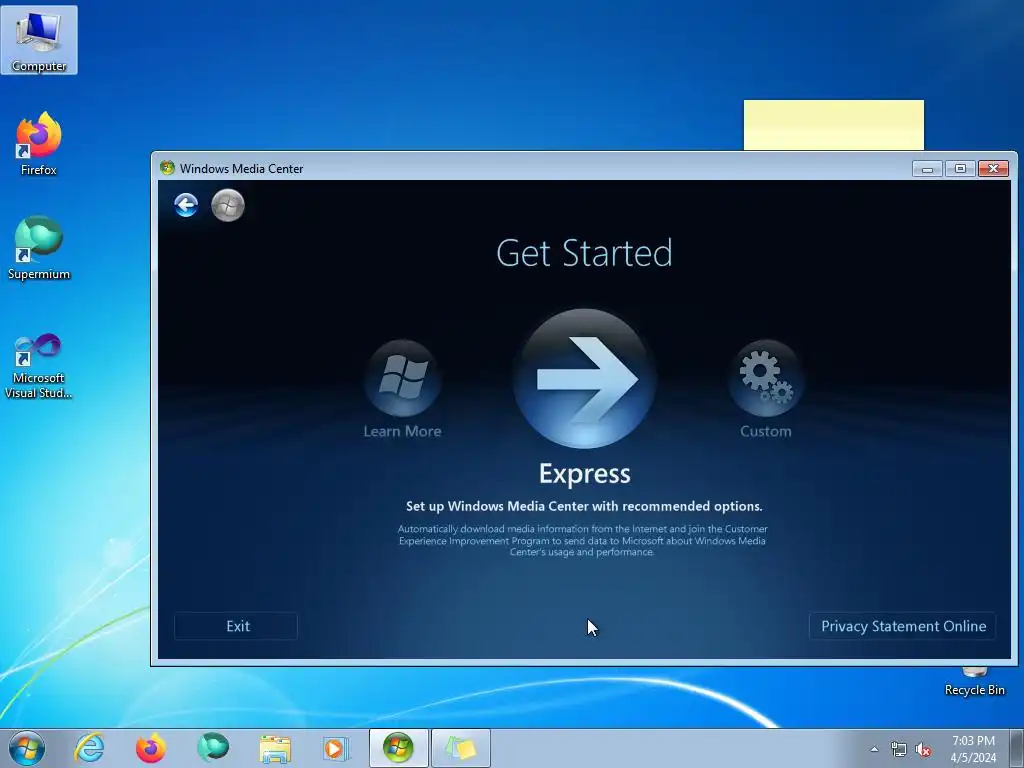Switch to Sticky Notes taskbar button
Screen dimensions: 1024x768
(460, 748)
